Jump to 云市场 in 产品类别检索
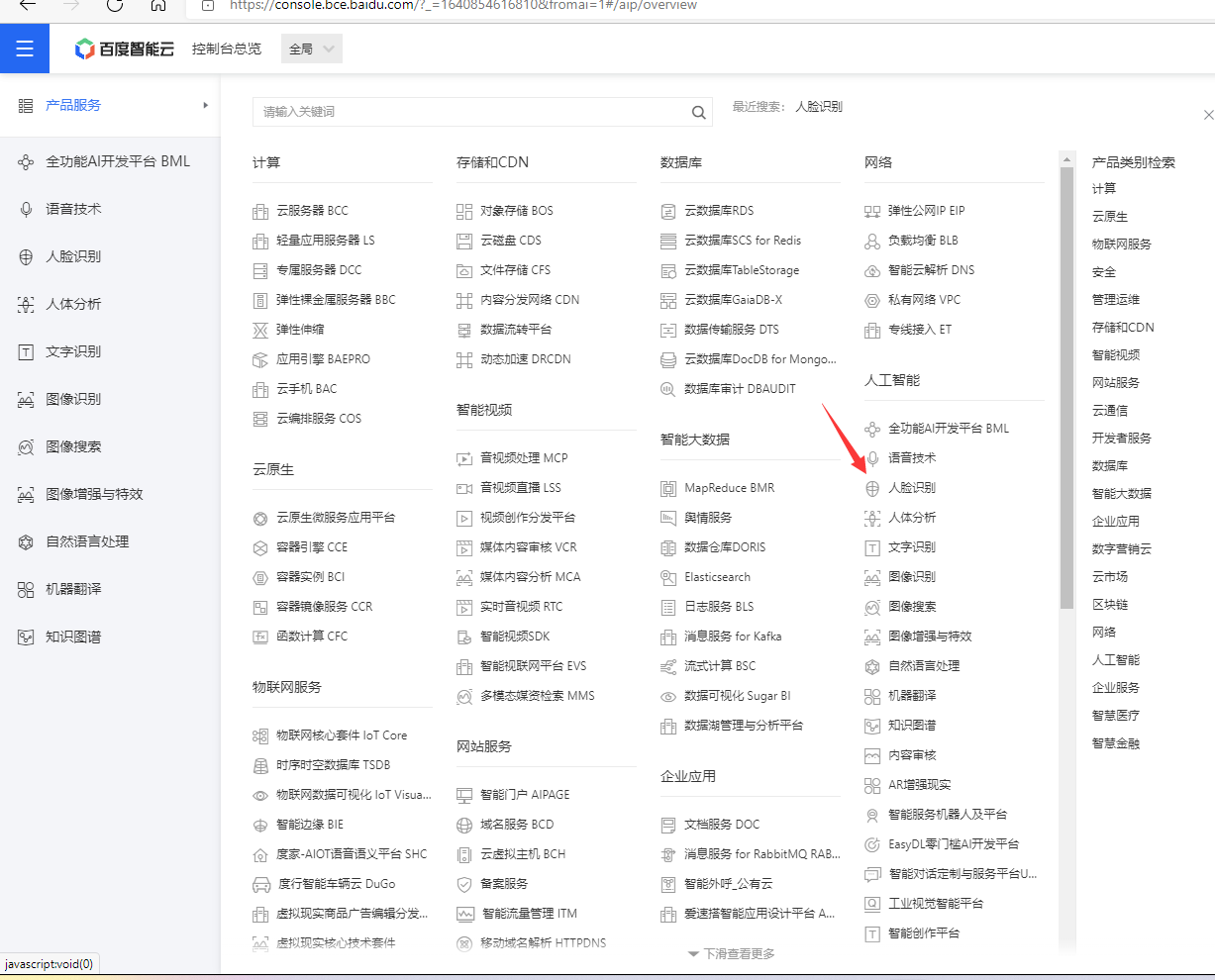Viewport: 1215px width, 980px height. coord(1110,576)
